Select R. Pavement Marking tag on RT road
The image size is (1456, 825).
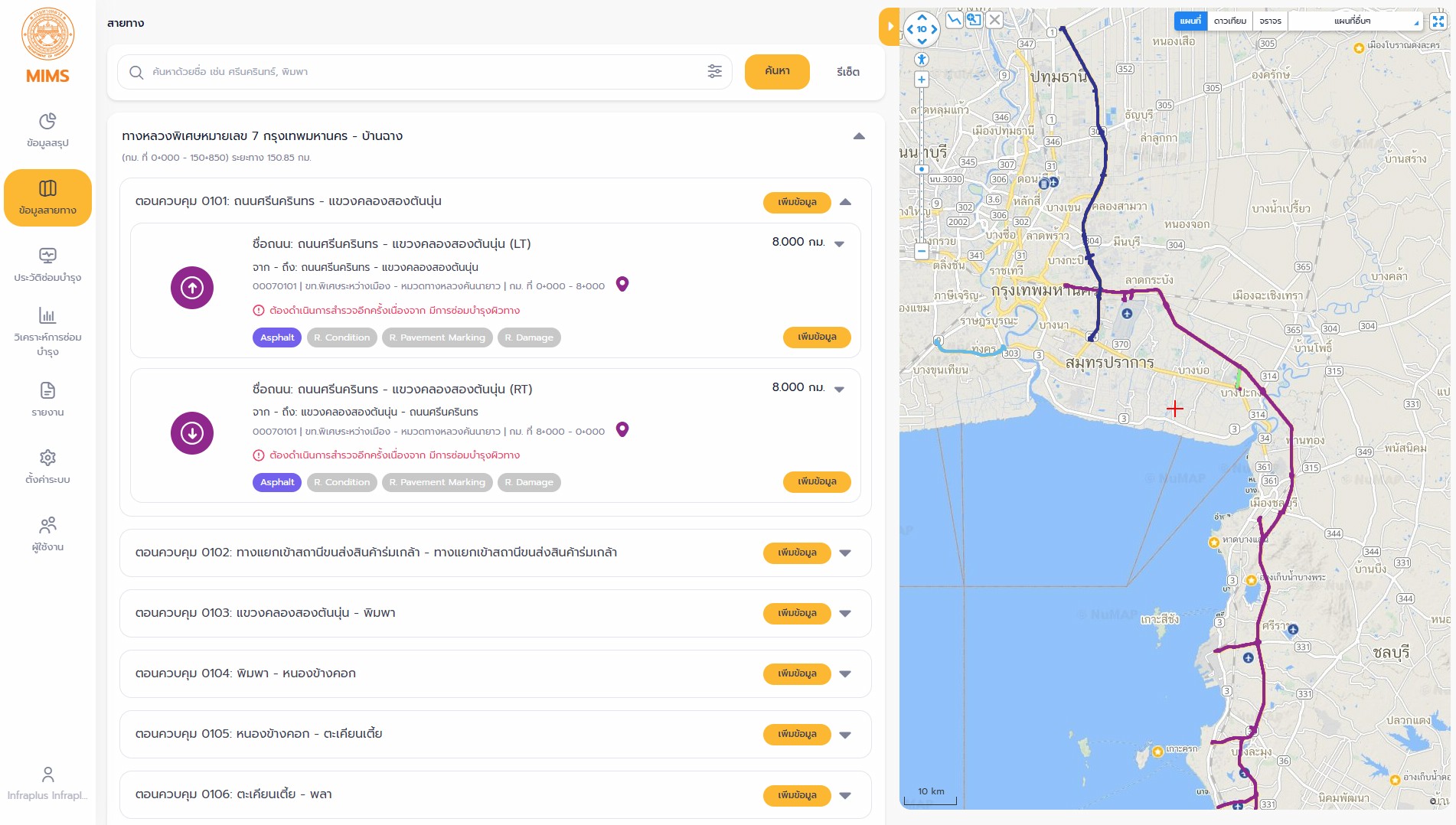pyautogui.click(x=437, y=482)
